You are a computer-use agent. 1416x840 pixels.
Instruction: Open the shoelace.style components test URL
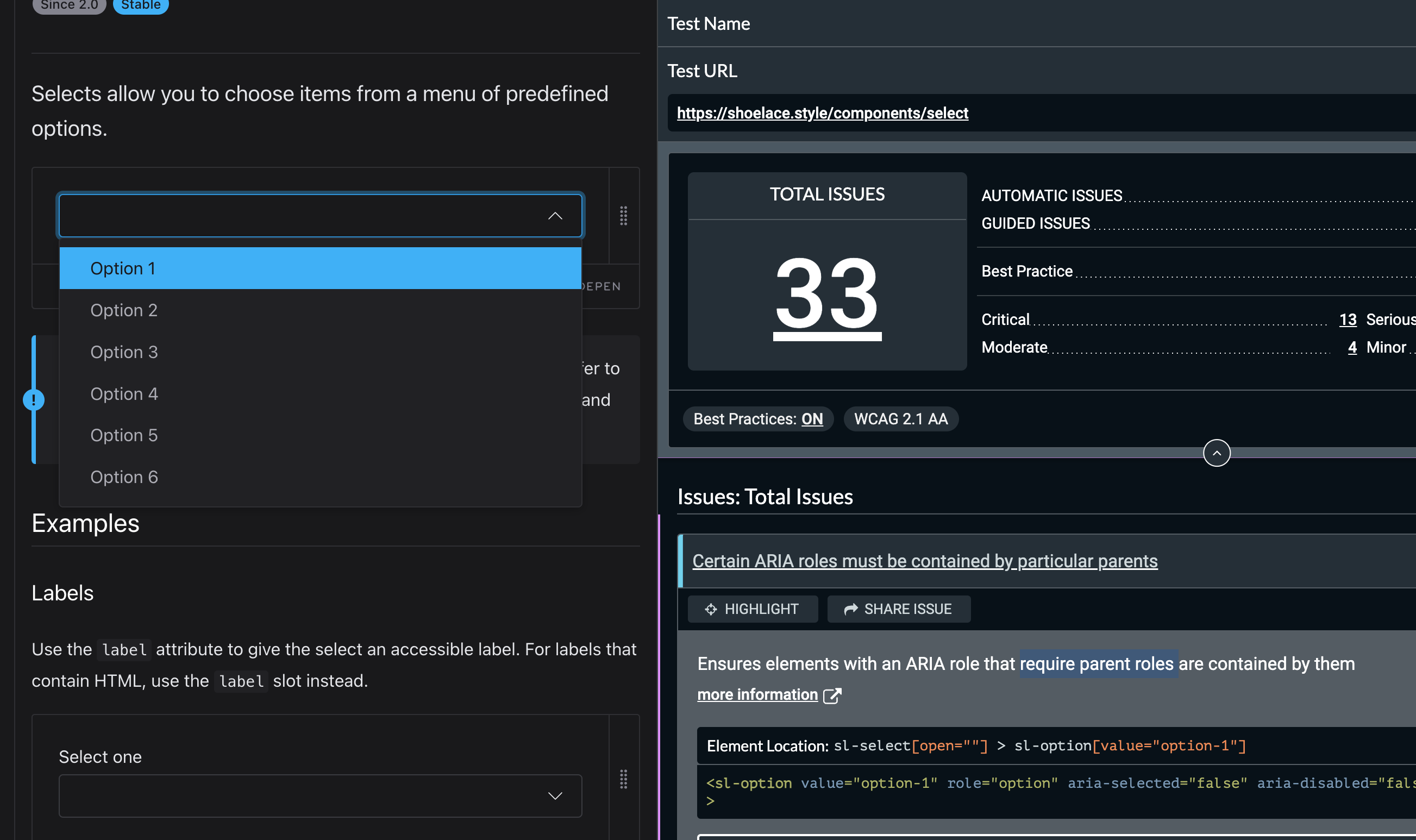[x=822, y=112]
